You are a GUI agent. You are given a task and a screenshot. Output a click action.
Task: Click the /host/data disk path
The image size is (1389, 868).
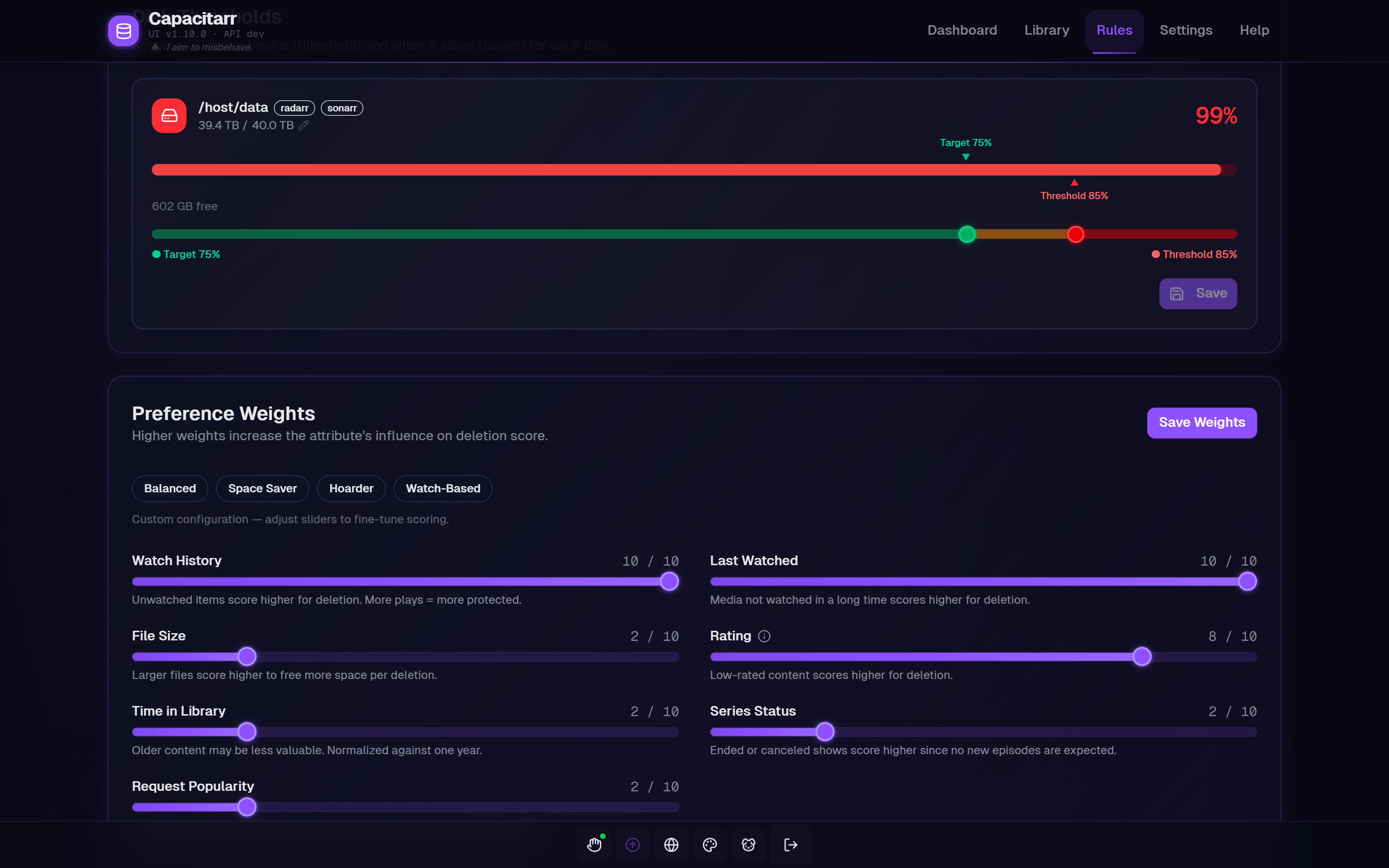point(233,108)
